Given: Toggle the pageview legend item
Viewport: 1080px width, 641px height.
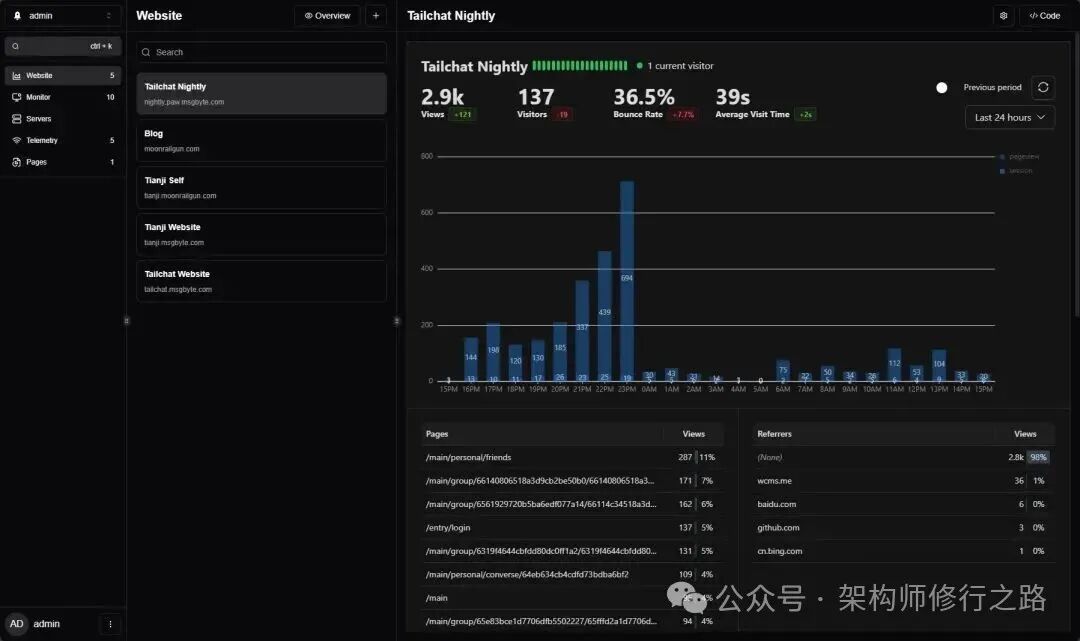Looking at the screenshot, I should tap(1019, 157).
